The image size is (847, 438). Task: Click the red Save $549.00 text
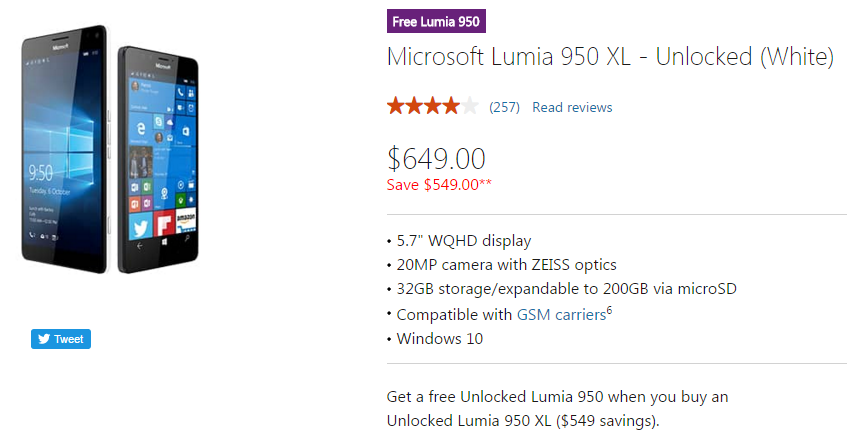[439, 184]
